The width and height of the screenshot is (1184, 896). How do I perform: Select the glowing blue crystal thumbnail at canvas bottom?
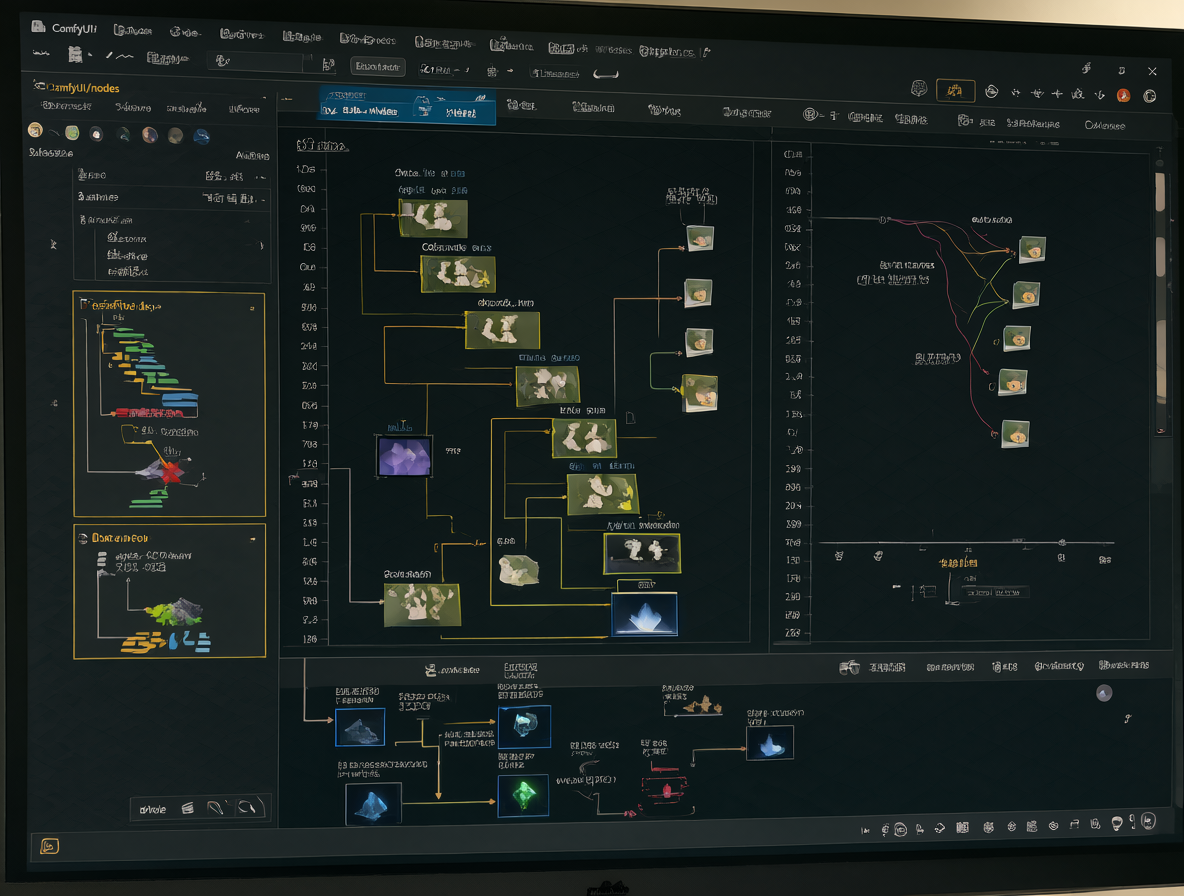coord(644,614)
